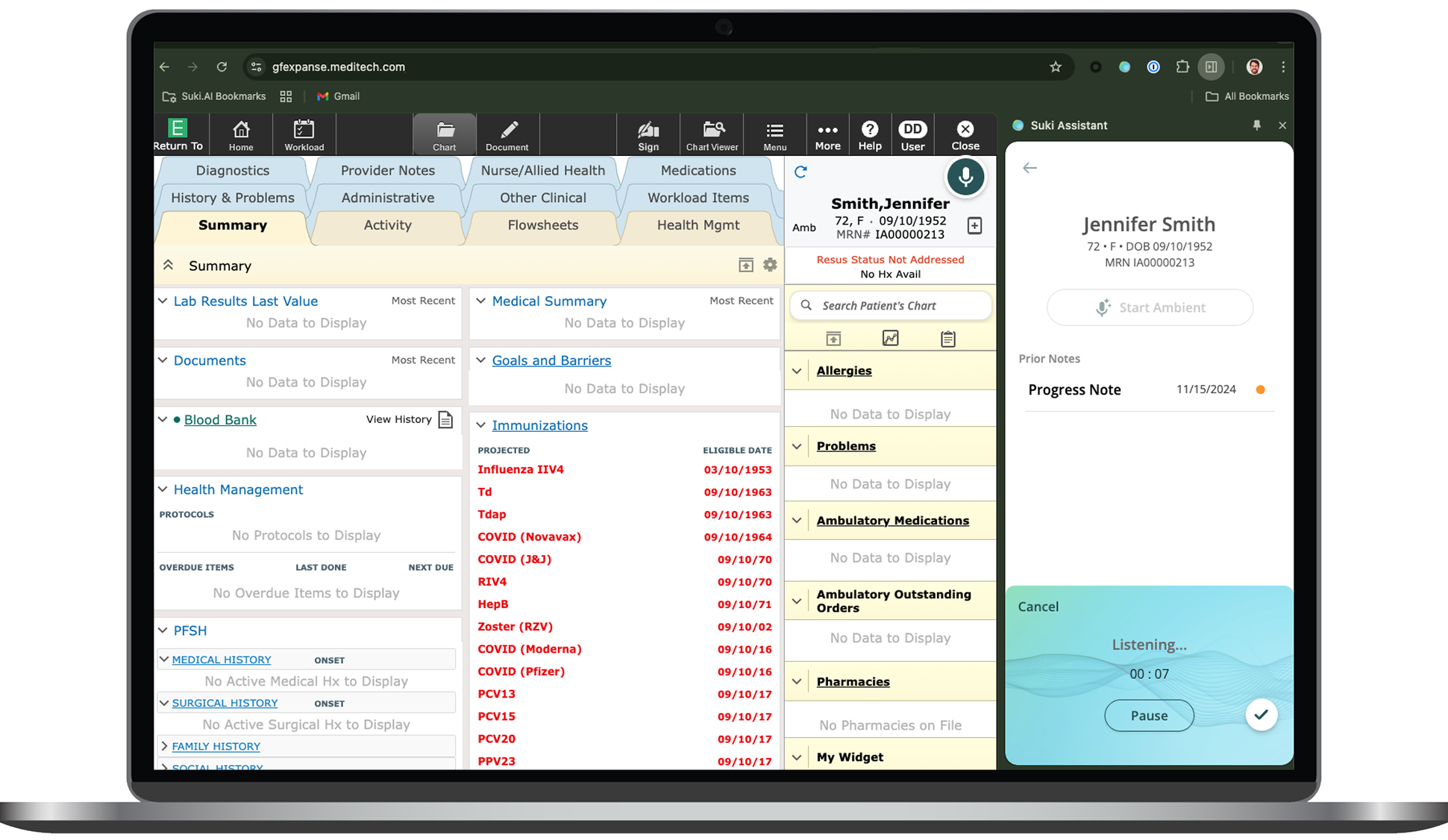Open the browser extensions puzzle icon

1182,67
